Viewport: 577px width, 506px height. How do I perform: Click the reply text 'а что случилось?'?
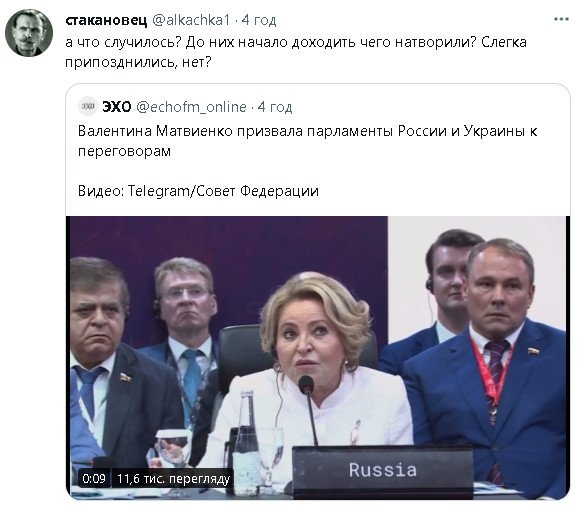[x=124, y=42]
